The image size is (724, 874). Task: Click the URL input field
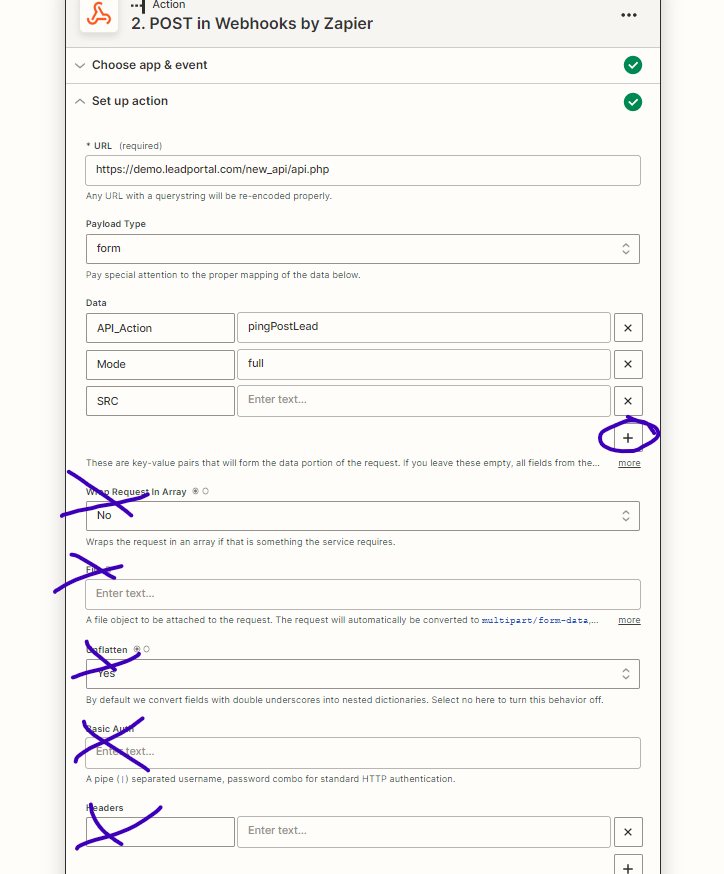pyautogui.click(x=363, y=171)
